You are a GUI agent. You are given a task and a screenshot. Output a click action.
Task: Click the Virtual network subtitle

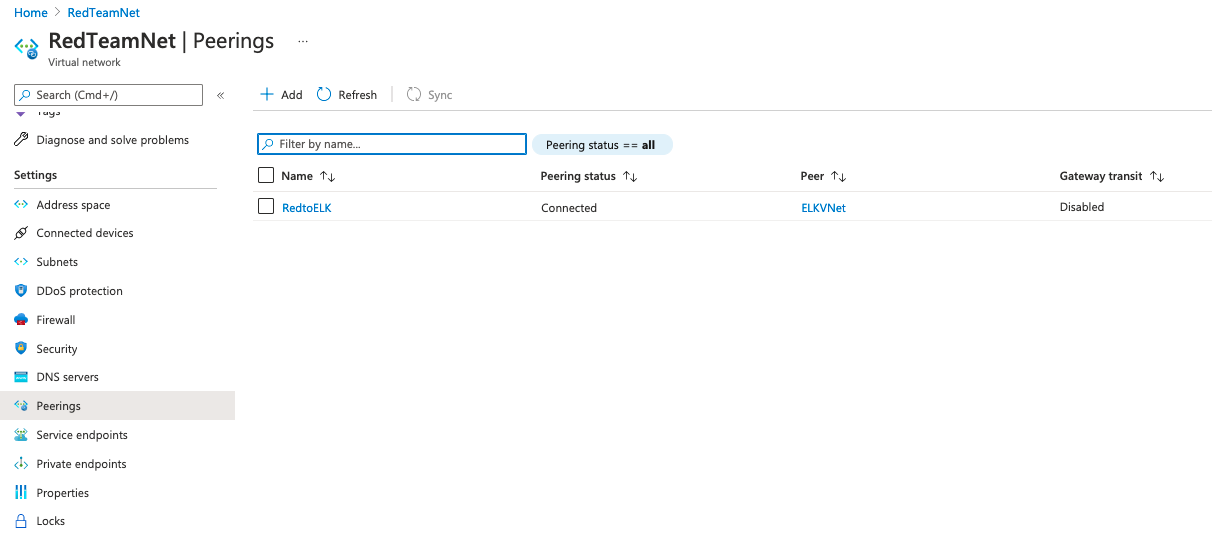pos(84,62)
